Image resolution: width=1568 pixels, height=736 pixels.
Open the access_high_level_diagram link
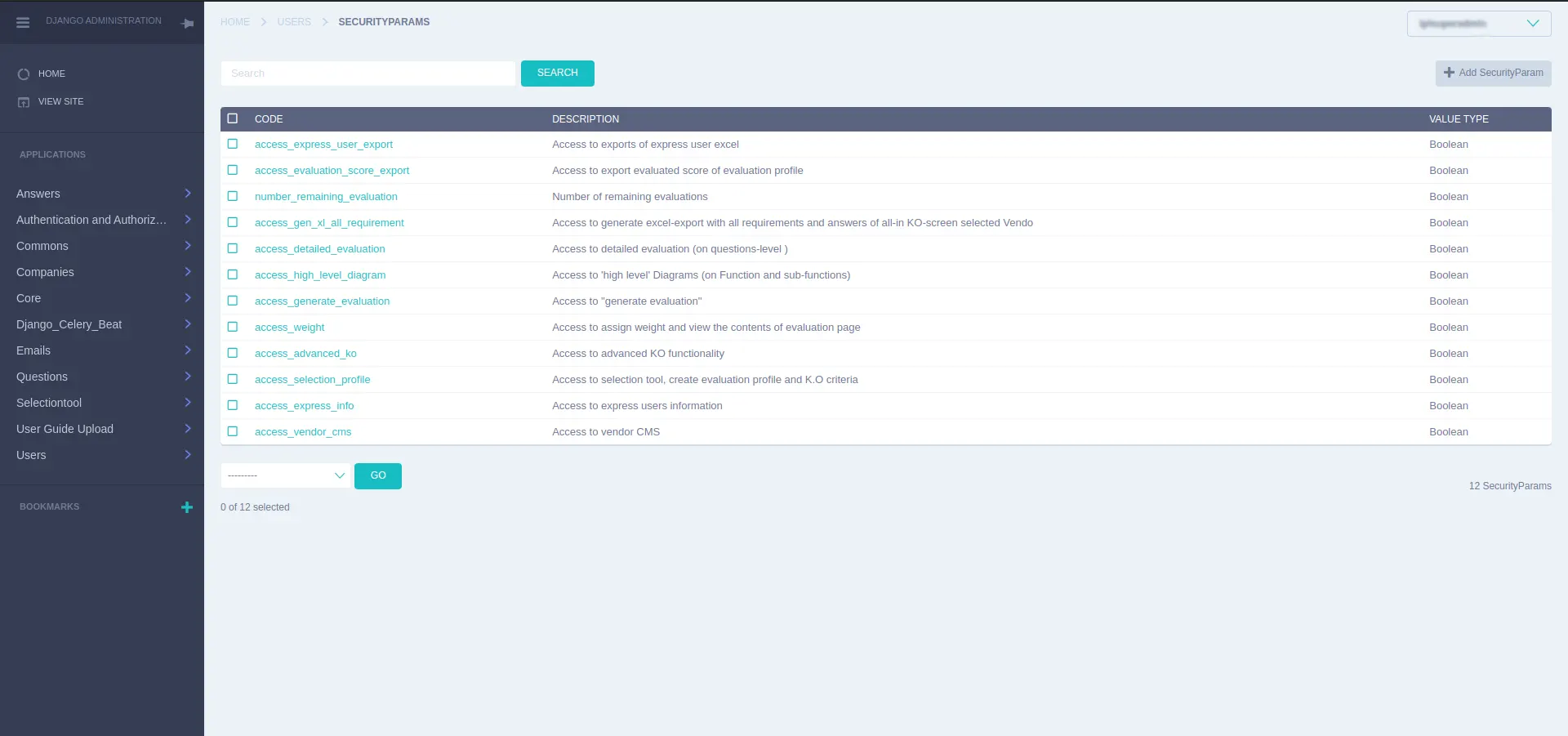click(x=320, y=275)
